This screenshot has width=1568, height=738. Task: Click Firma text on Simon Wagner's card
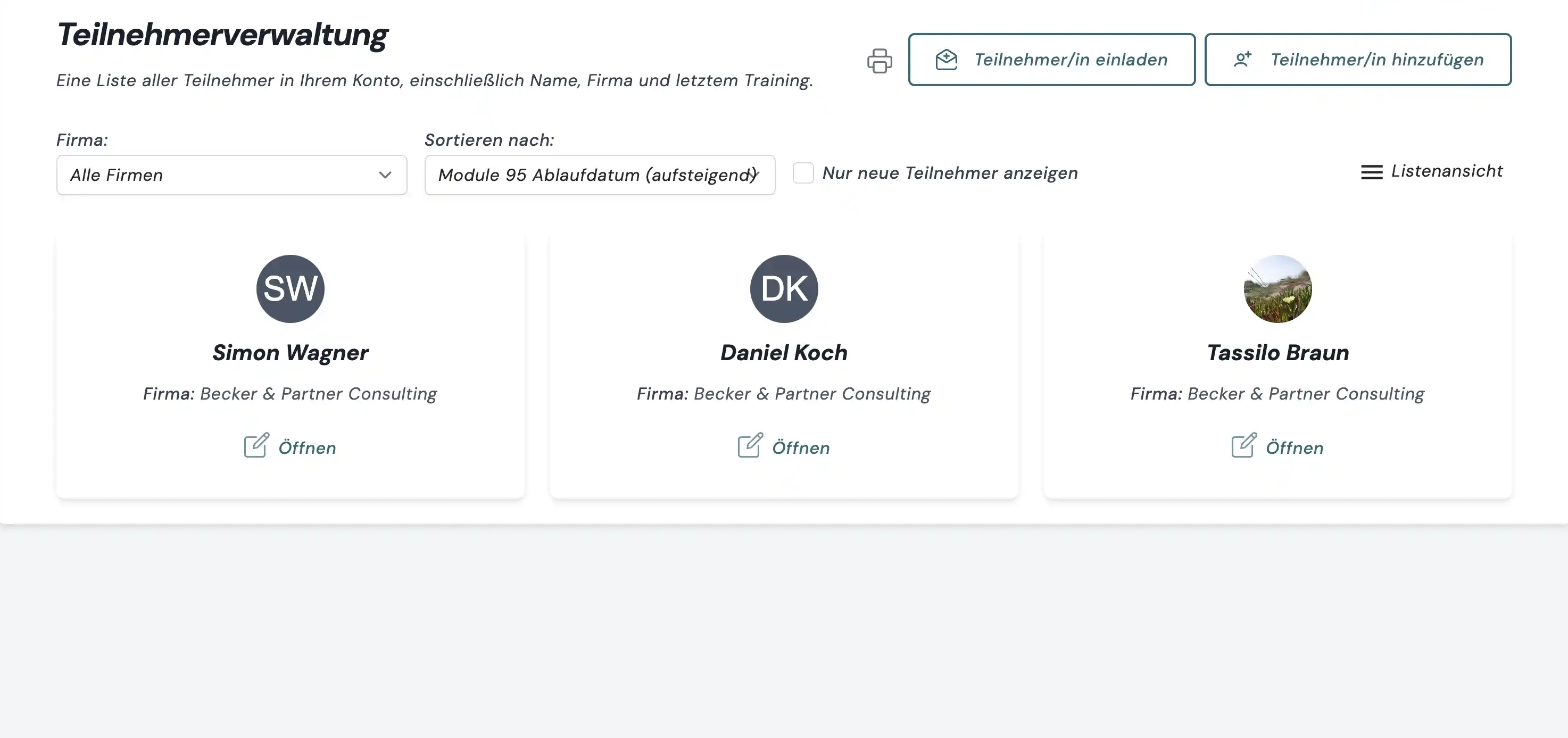pos(290,394)
